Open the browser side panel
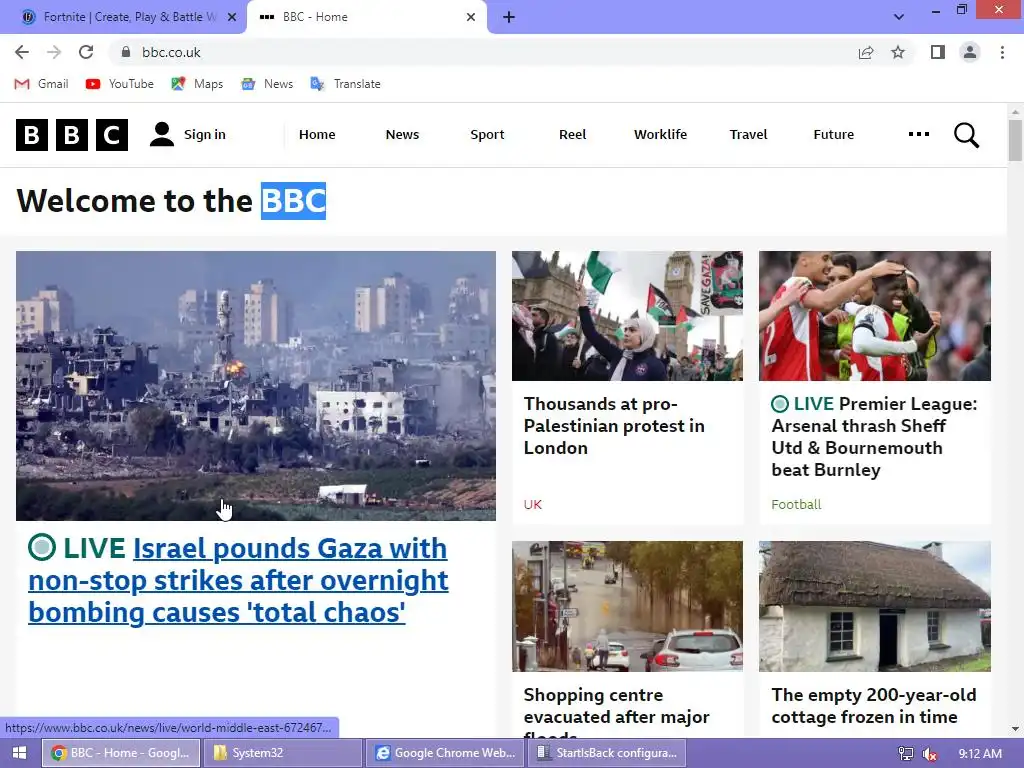The image size is (1024, 768). pyautogui.click(x=938, y=52)
